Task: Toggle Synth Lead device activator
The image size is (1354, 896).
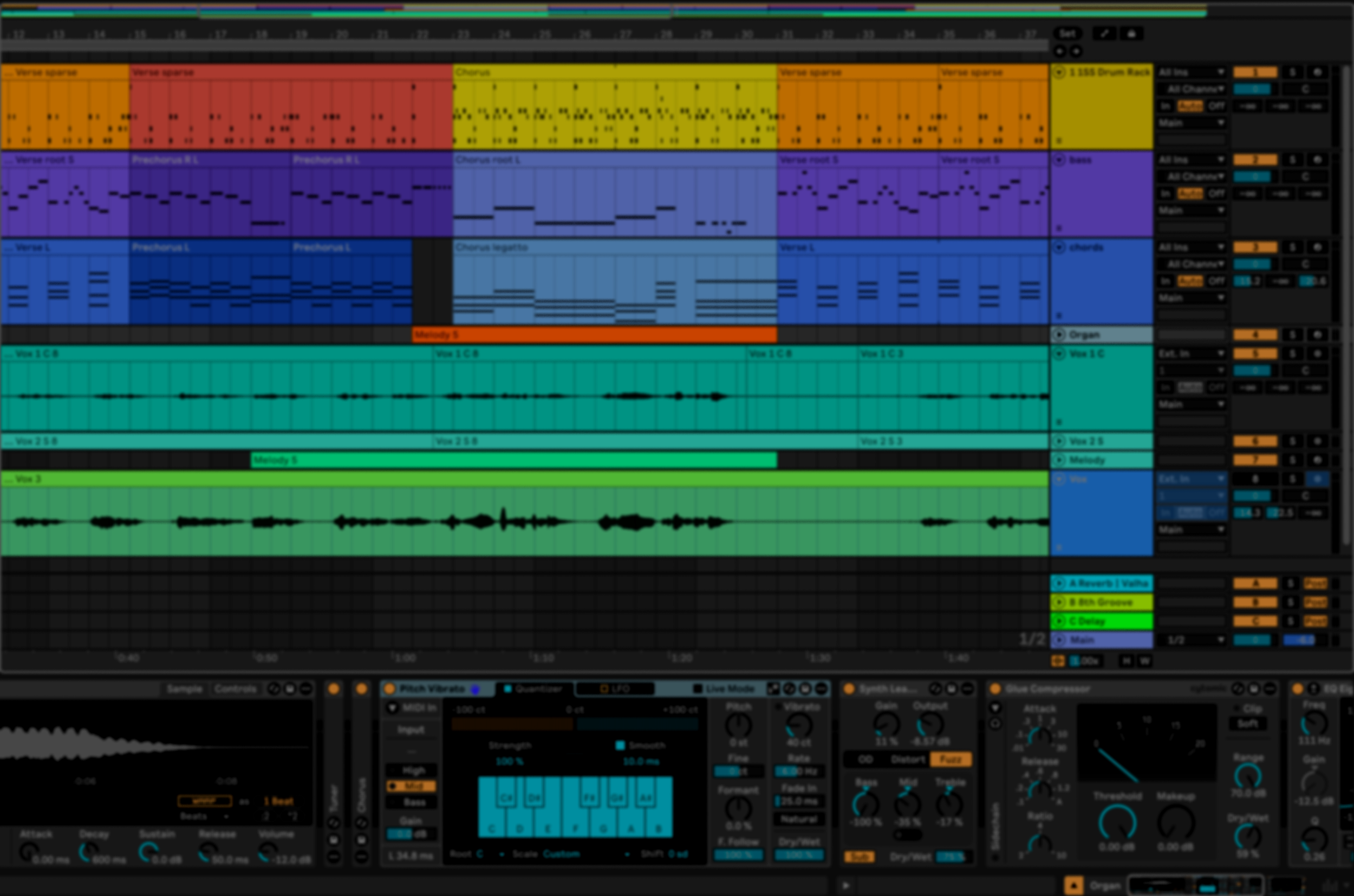Action: [x=849, y=689]
